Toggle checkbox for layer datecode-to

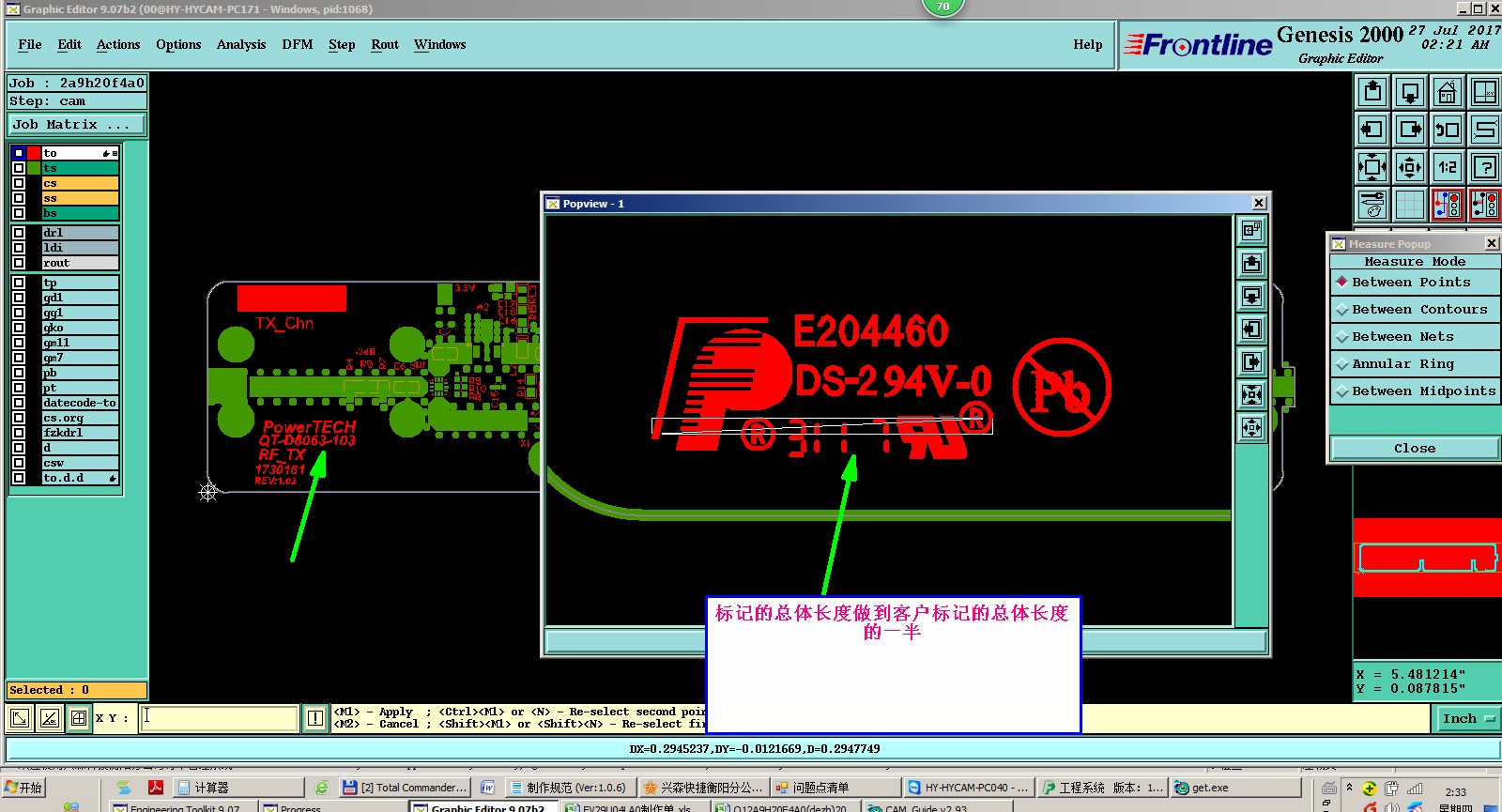click(x=19, y=403)
